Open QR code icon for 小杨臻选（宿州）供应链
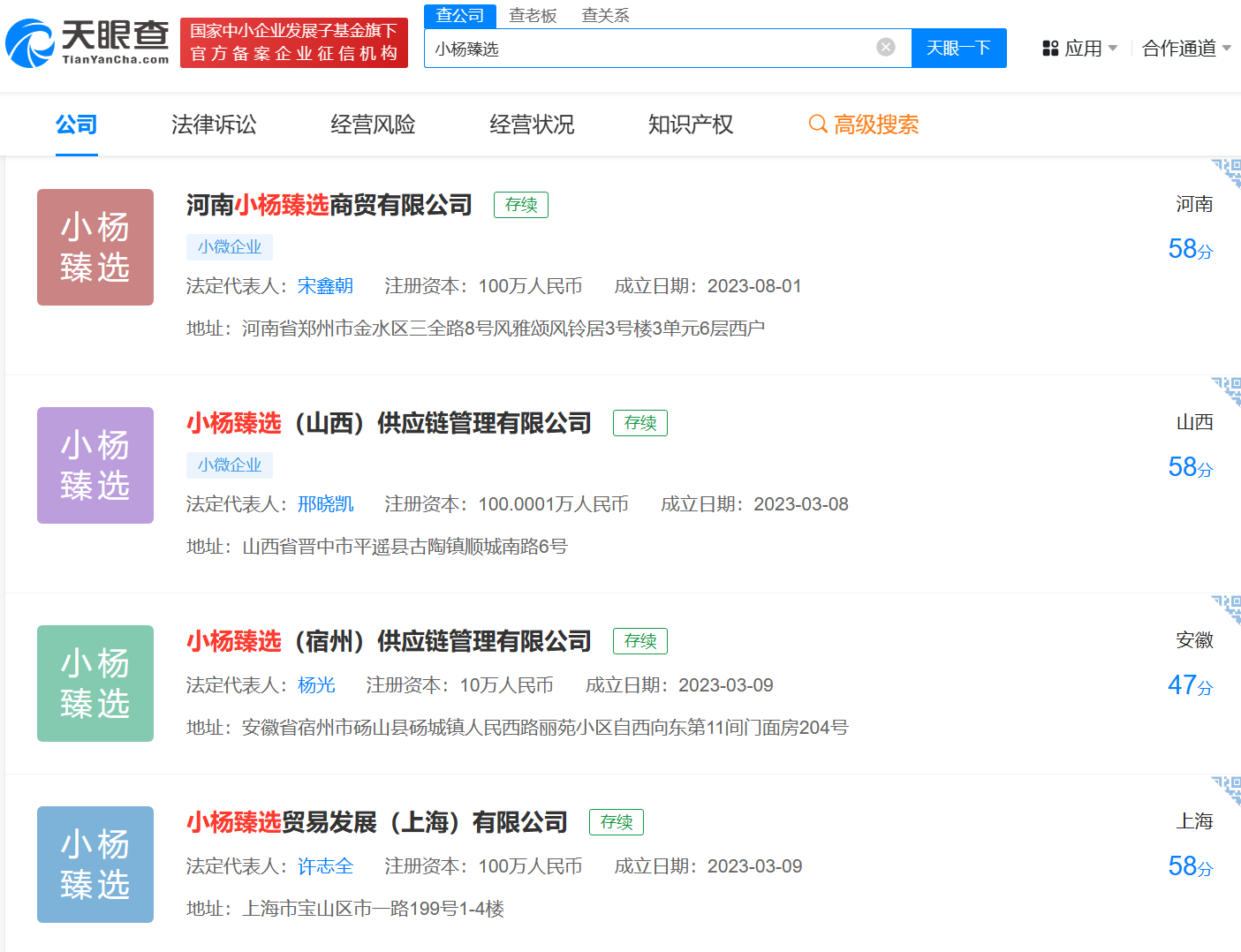The width and height of the screenshot is (1241, 952). (x=1226, y=608)
